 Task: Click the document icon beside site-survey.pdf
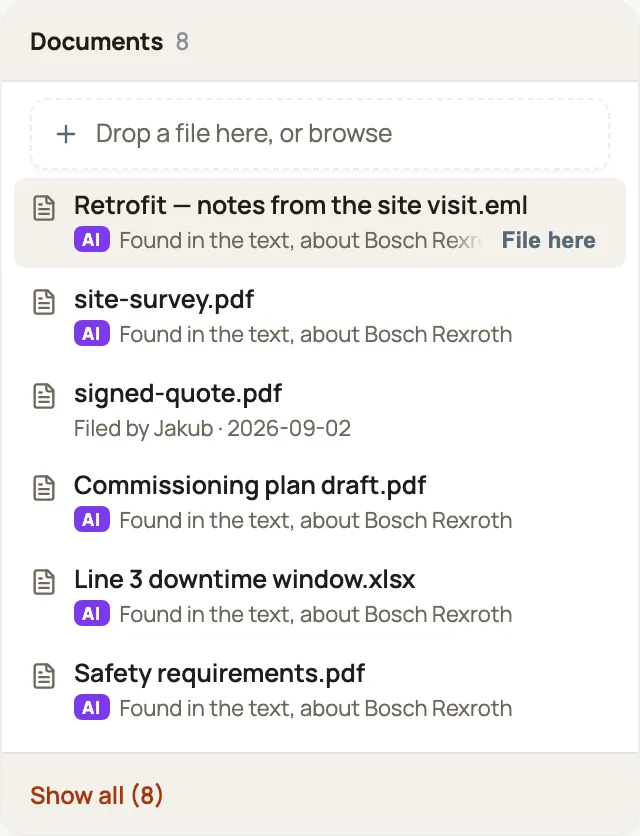click(x=44, y=302)
